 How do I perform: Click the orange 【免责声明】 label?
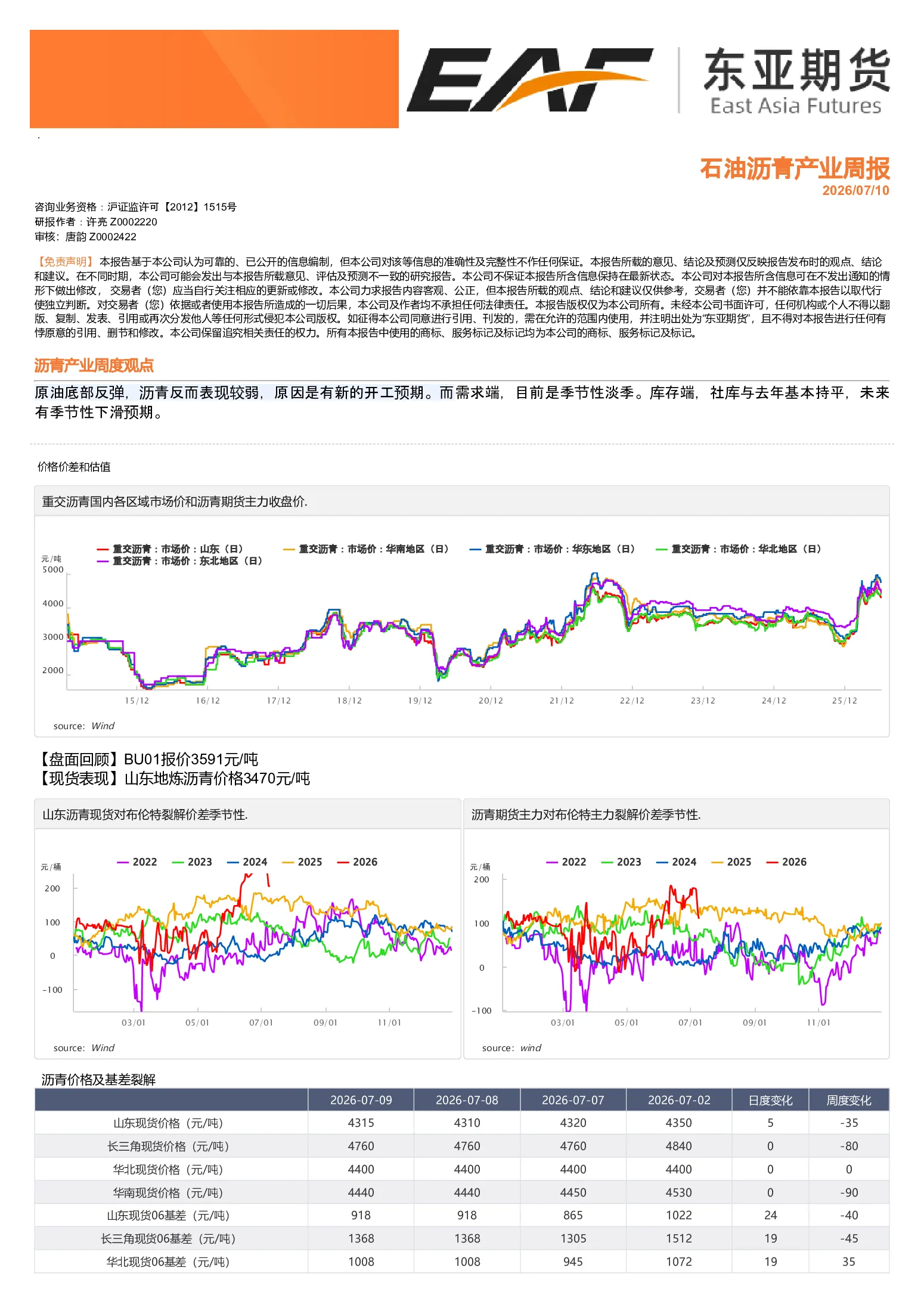click(x=64, y=262)
